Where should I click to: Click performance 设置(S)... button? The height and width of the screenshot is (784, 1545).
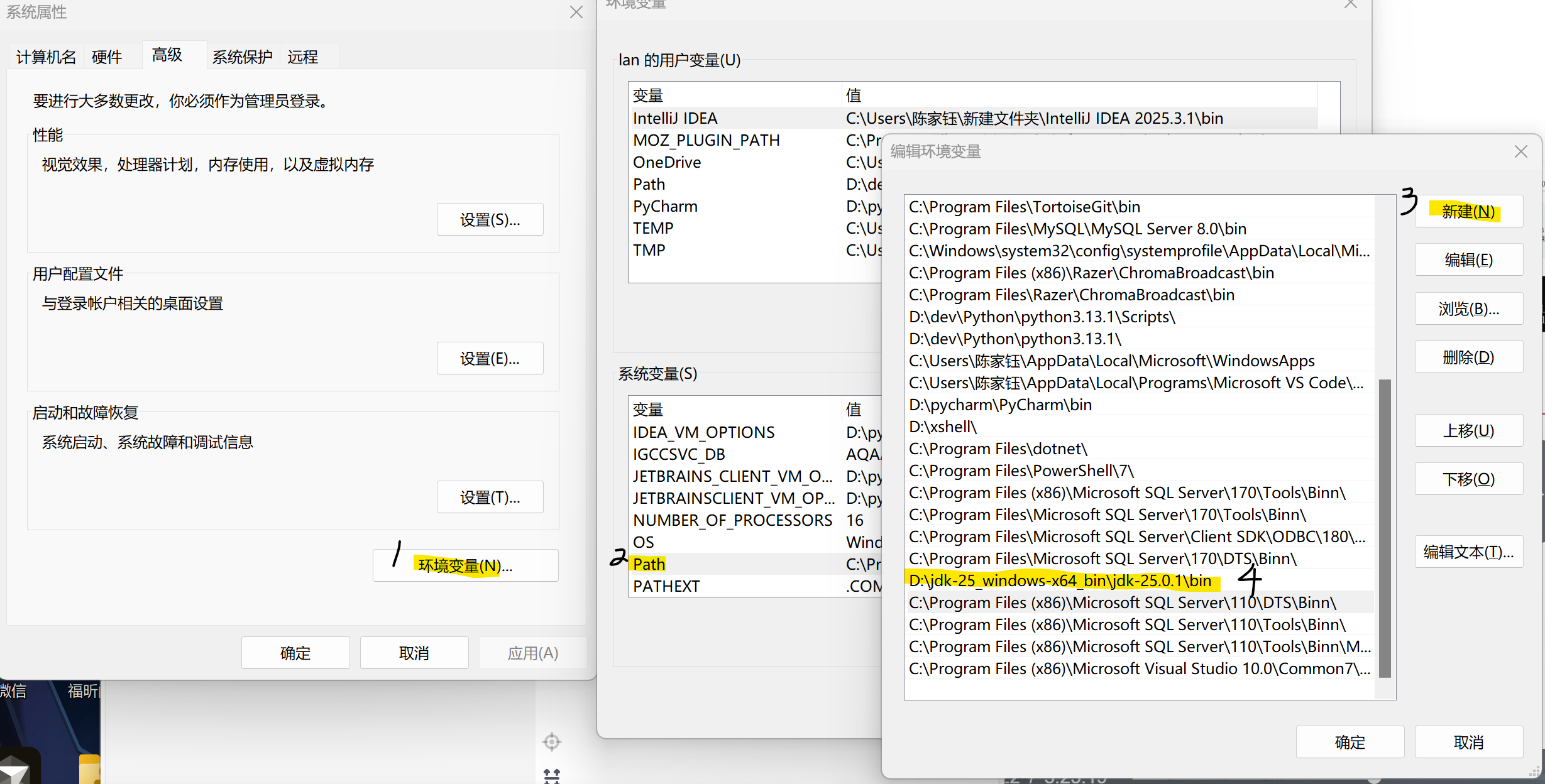tap(490, 219)
